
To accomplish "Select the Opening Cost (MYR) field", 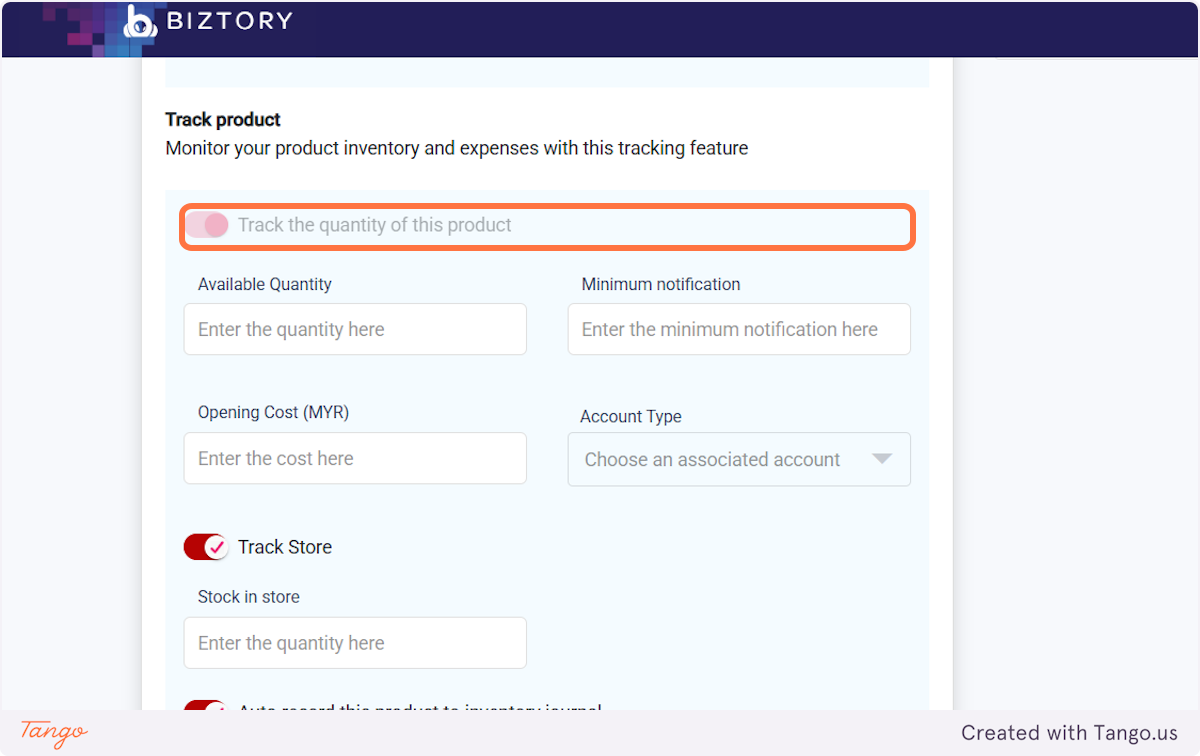I will click(355, 458).
